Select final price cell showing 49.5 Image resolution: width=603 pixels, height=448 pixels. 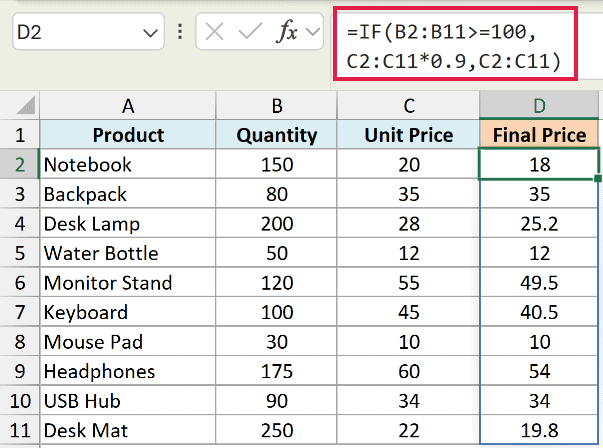(539, 282)
